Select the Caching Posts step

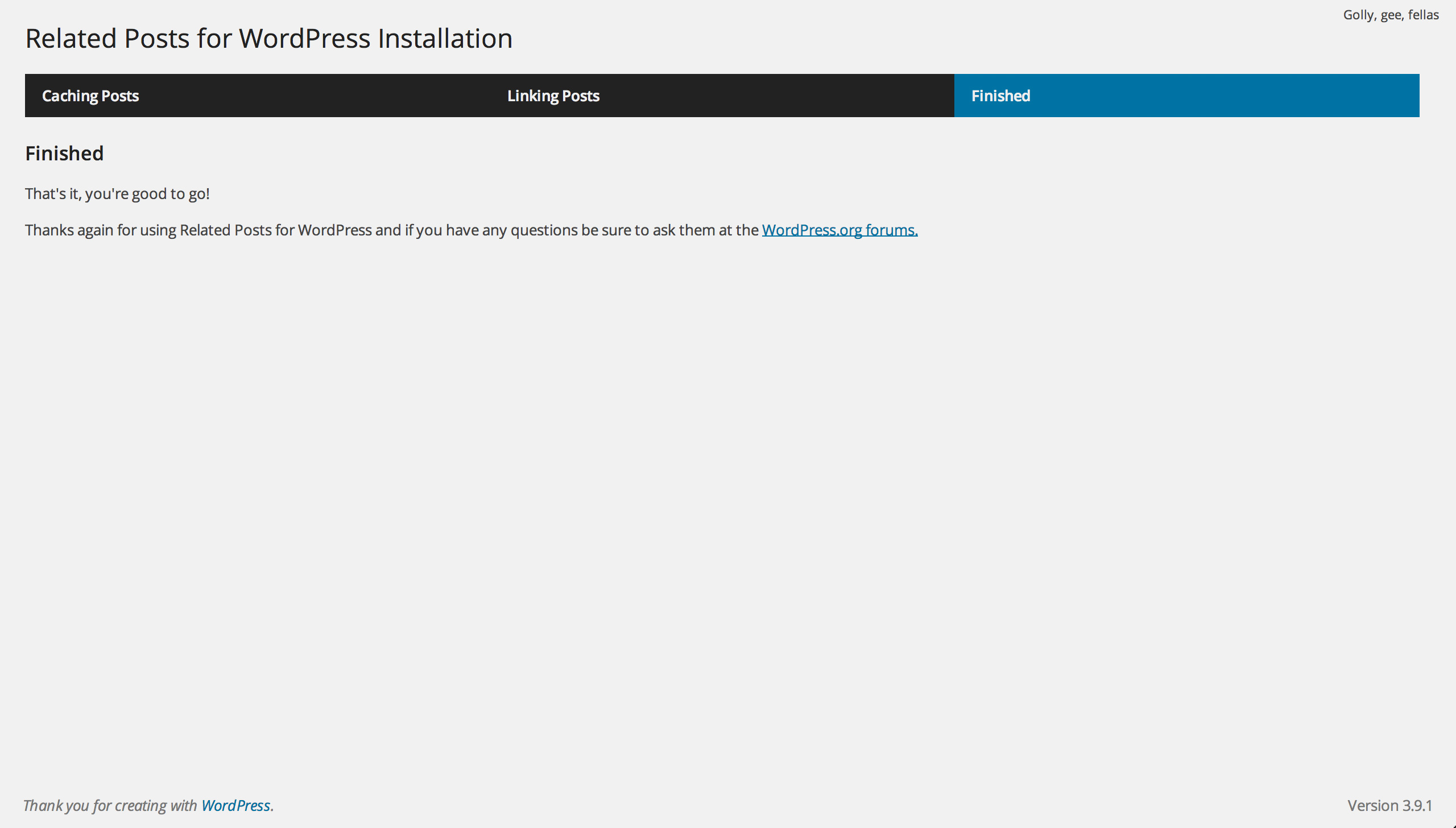[90, 96]
